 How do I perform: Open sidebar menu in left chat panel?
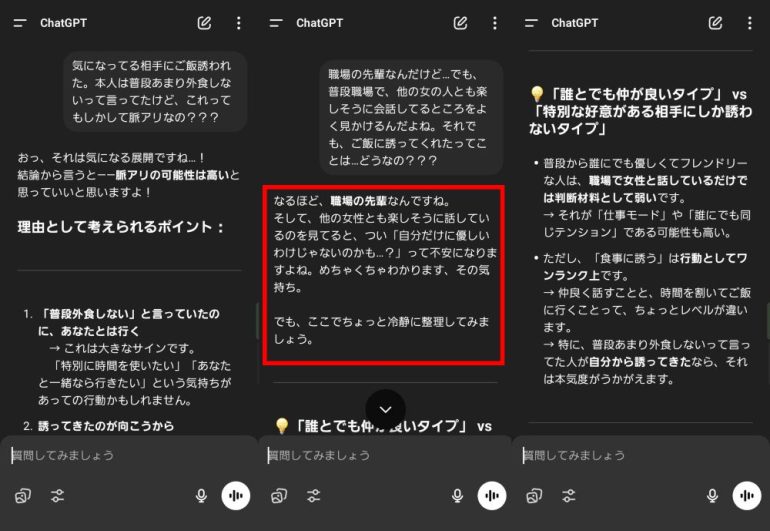click(19, 23)
